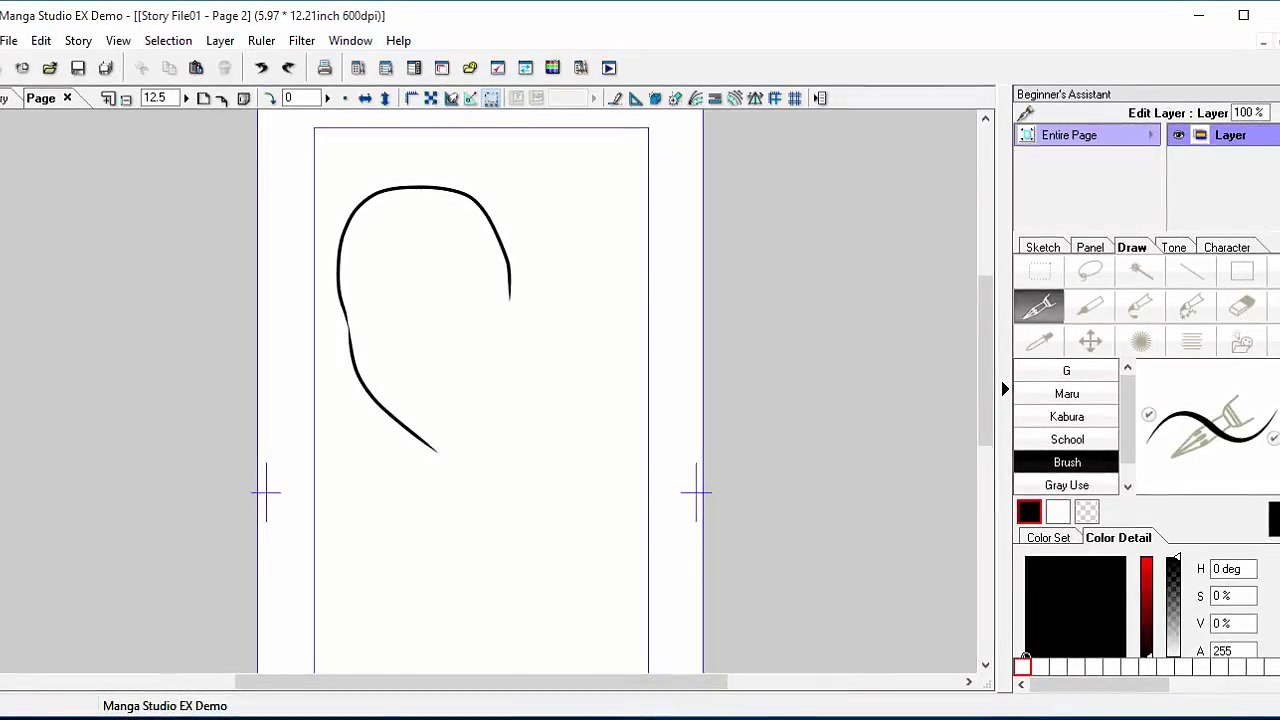
Task: Click the Save file toolbar icon
Action: 77,68
